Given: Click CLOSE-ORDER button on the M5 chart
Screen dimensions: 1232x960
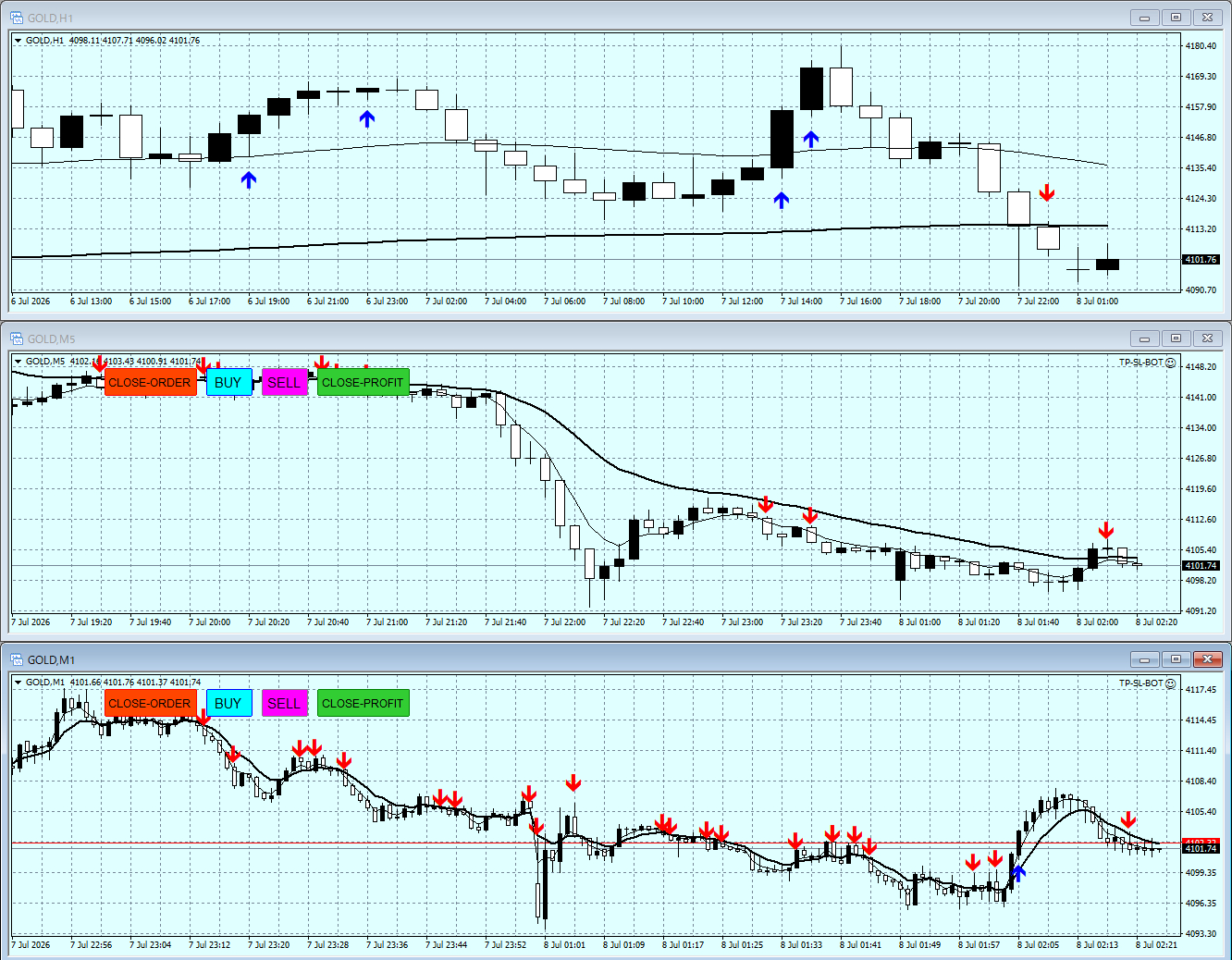Looking at the screenshot, I should (x=151, y=382).
